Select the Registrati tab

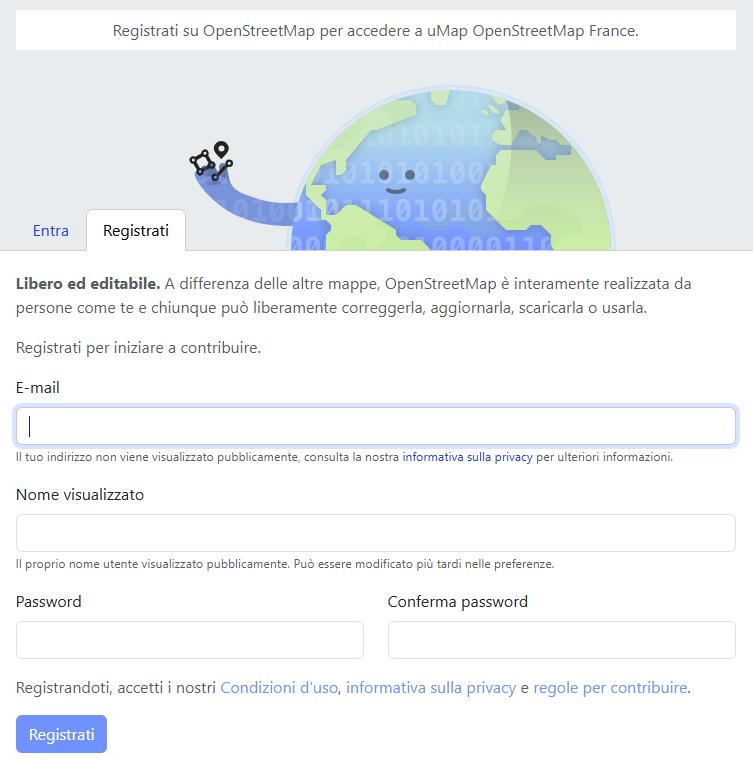[136, 231]
